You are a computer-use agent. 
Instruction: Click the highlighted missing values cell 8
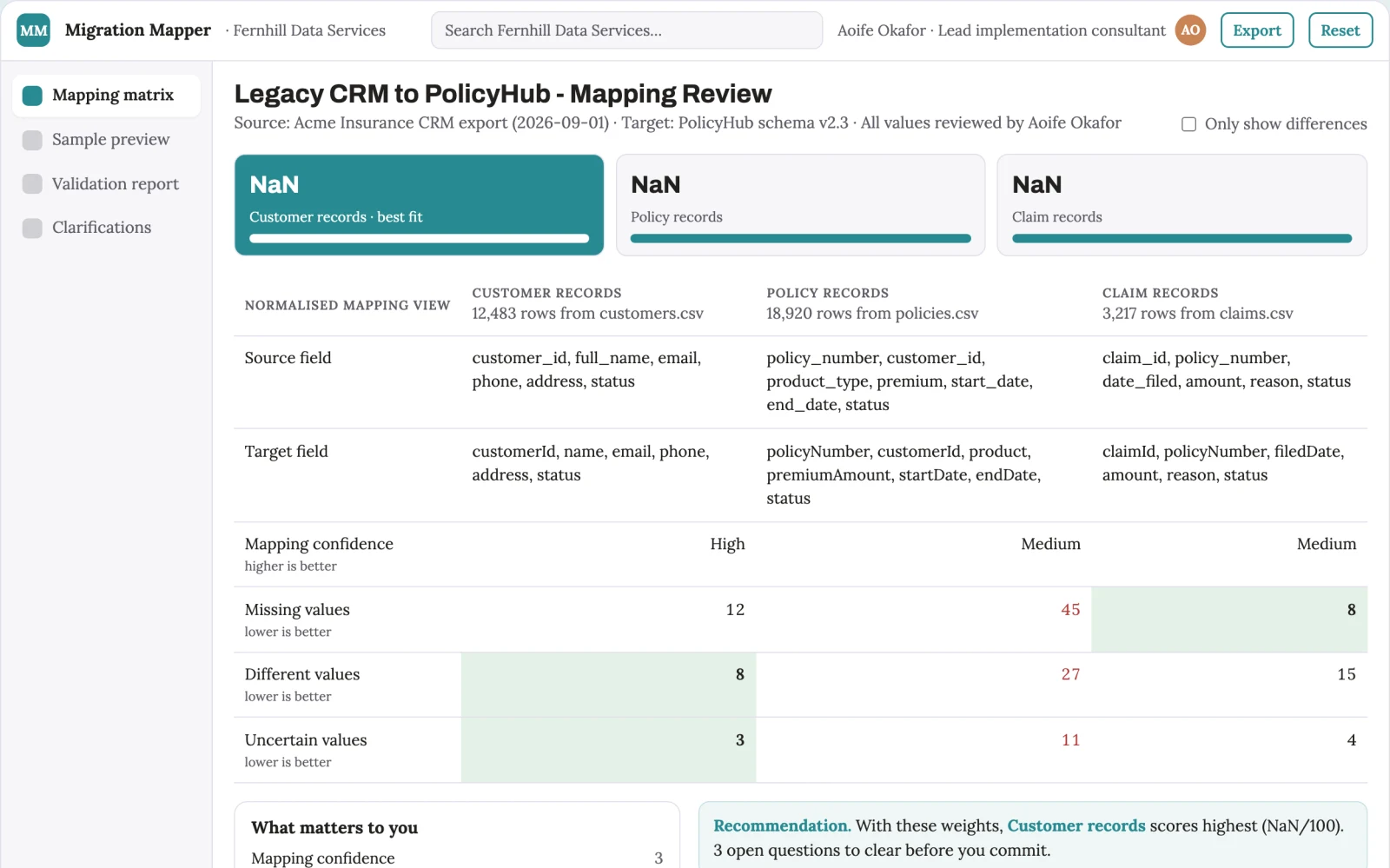pyautogui.click(x=1229, y=620)
